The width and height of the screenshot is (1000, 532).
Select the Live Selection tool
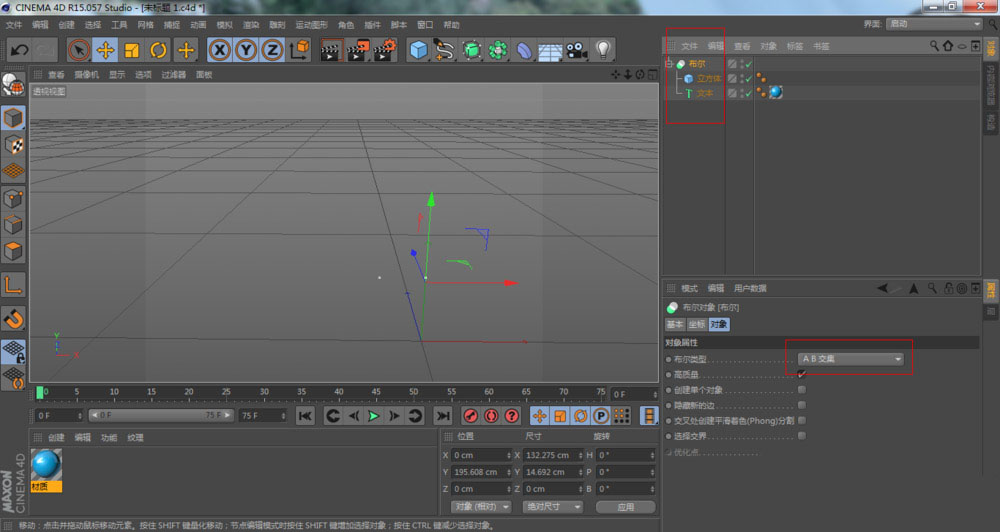[78, 50]
